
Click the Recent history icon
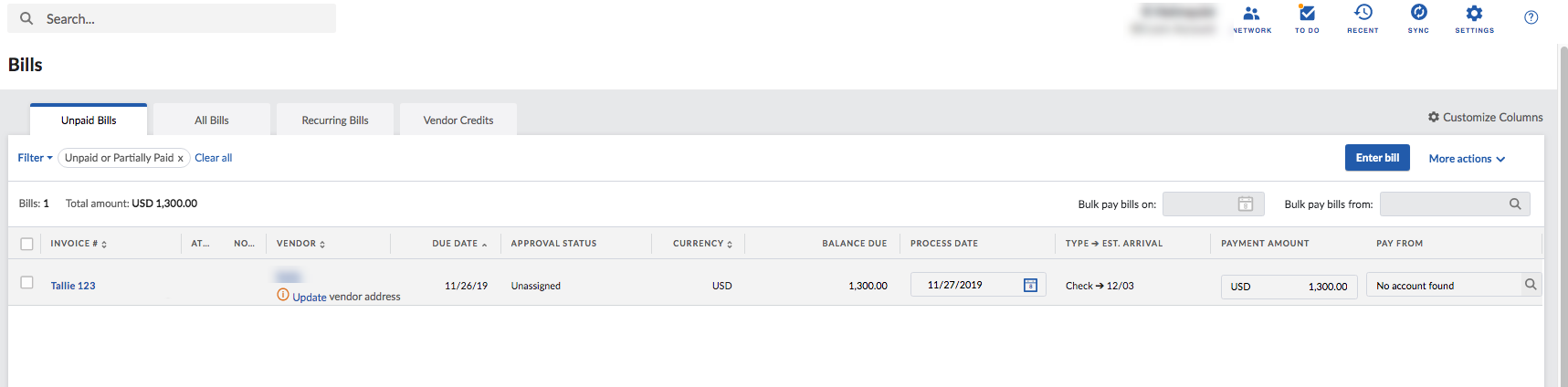tap(1363, 13)
